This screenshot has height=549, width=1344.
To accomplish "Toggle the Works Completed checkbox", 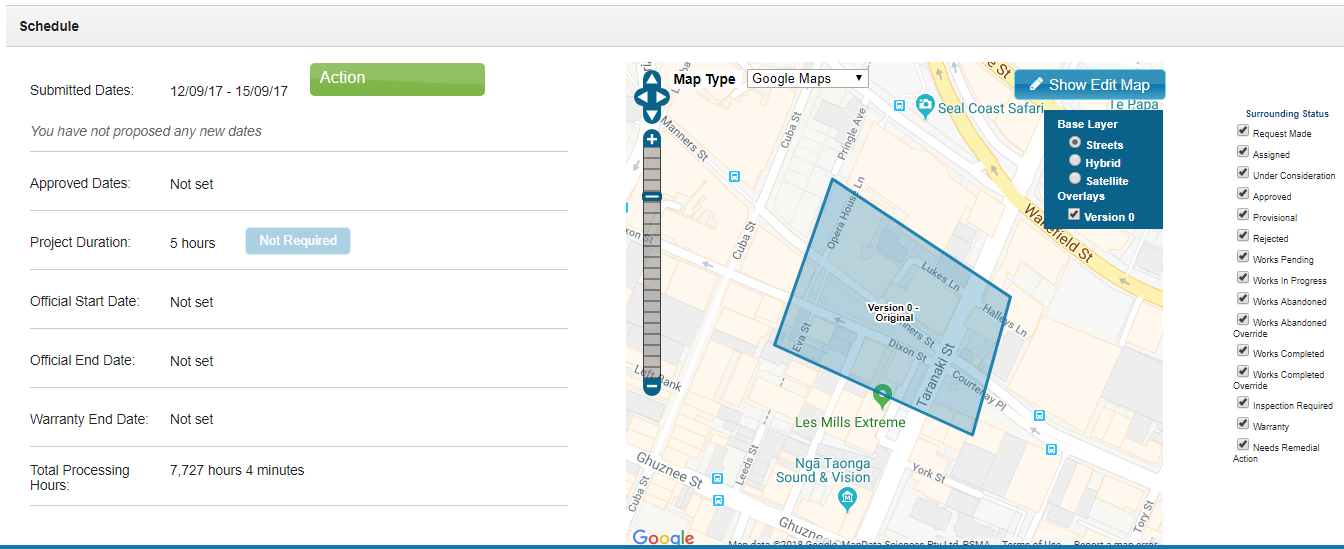I will 1243,351.
